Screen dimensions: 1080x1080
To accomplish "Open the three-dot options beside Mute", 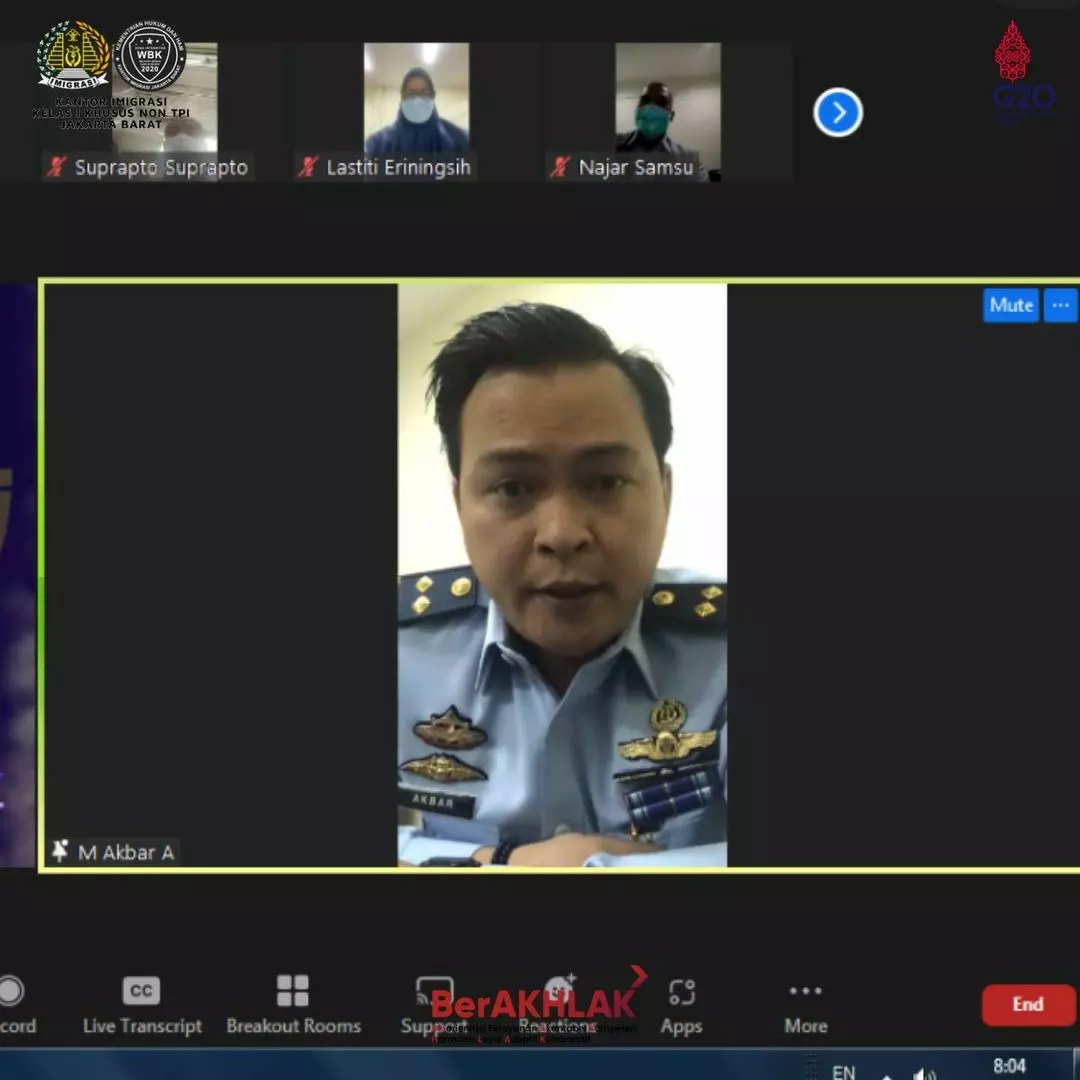I will [1060, 305].
